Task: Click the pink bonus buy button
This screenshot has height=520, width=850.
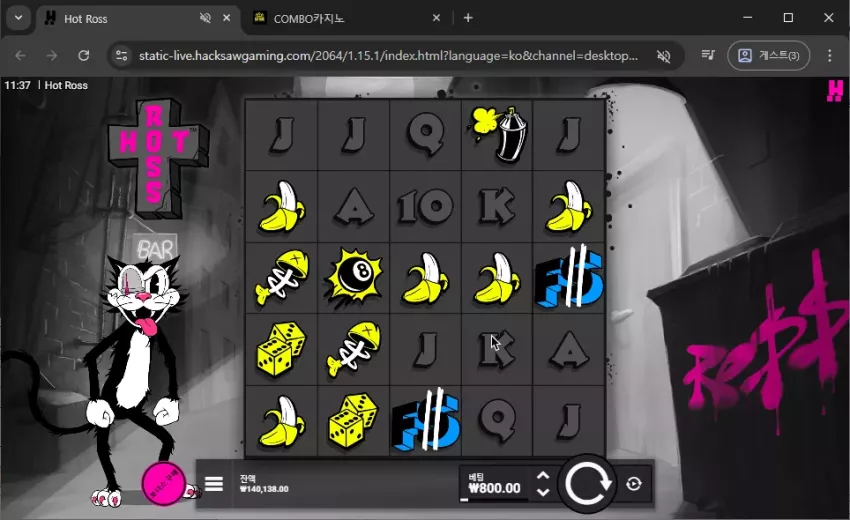Action: (x=164, y=483)
